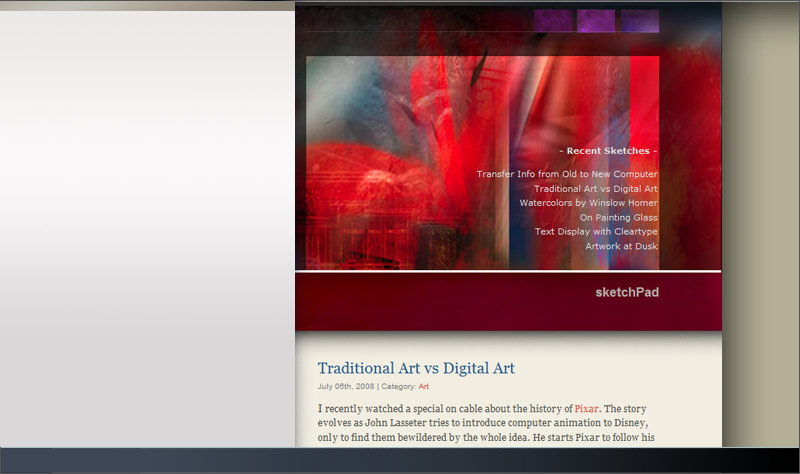The width and height of the screenshot is (800, 474).
Task: Open the blue 'Traditional Art vs Digital Art' headline
Action: tap(416, 368)
